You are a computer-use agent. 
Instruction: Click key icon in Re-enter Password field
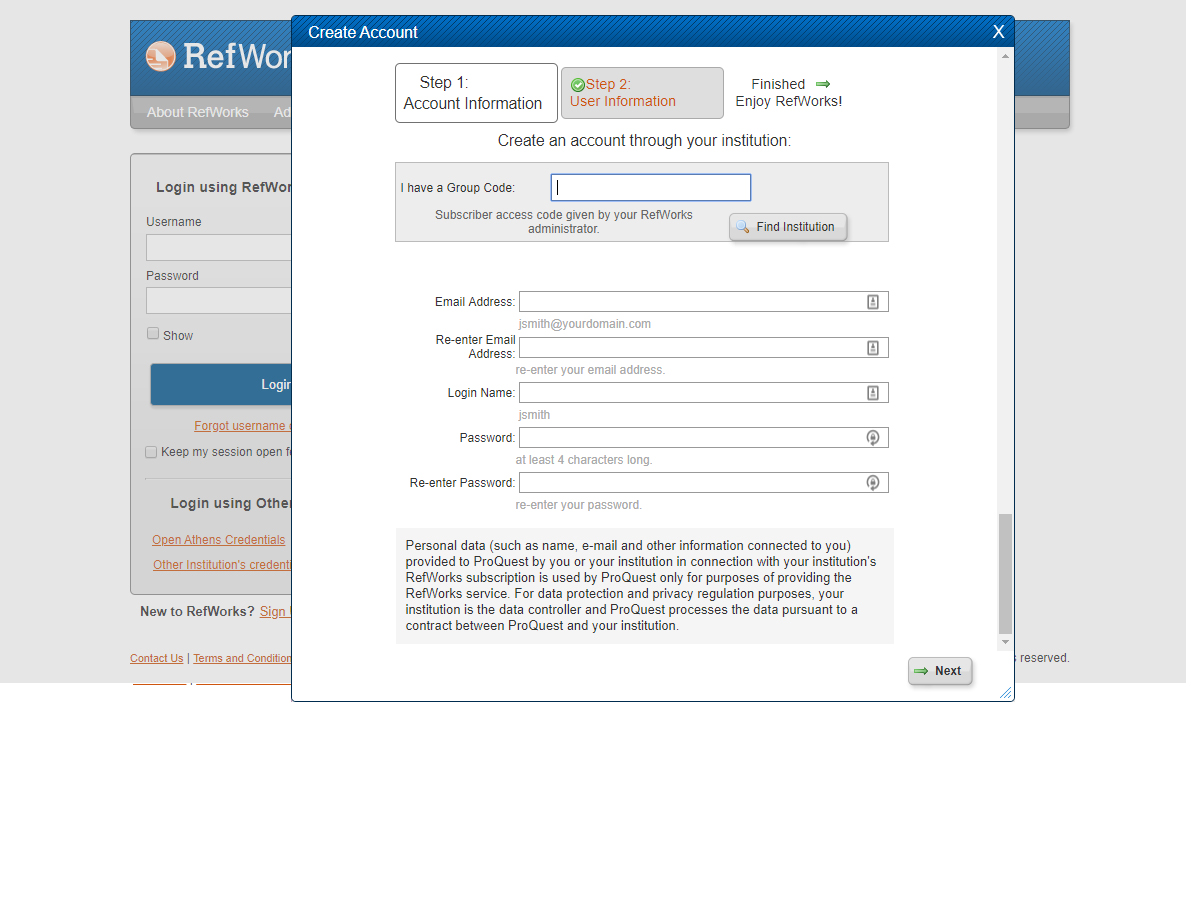point(872,483)
